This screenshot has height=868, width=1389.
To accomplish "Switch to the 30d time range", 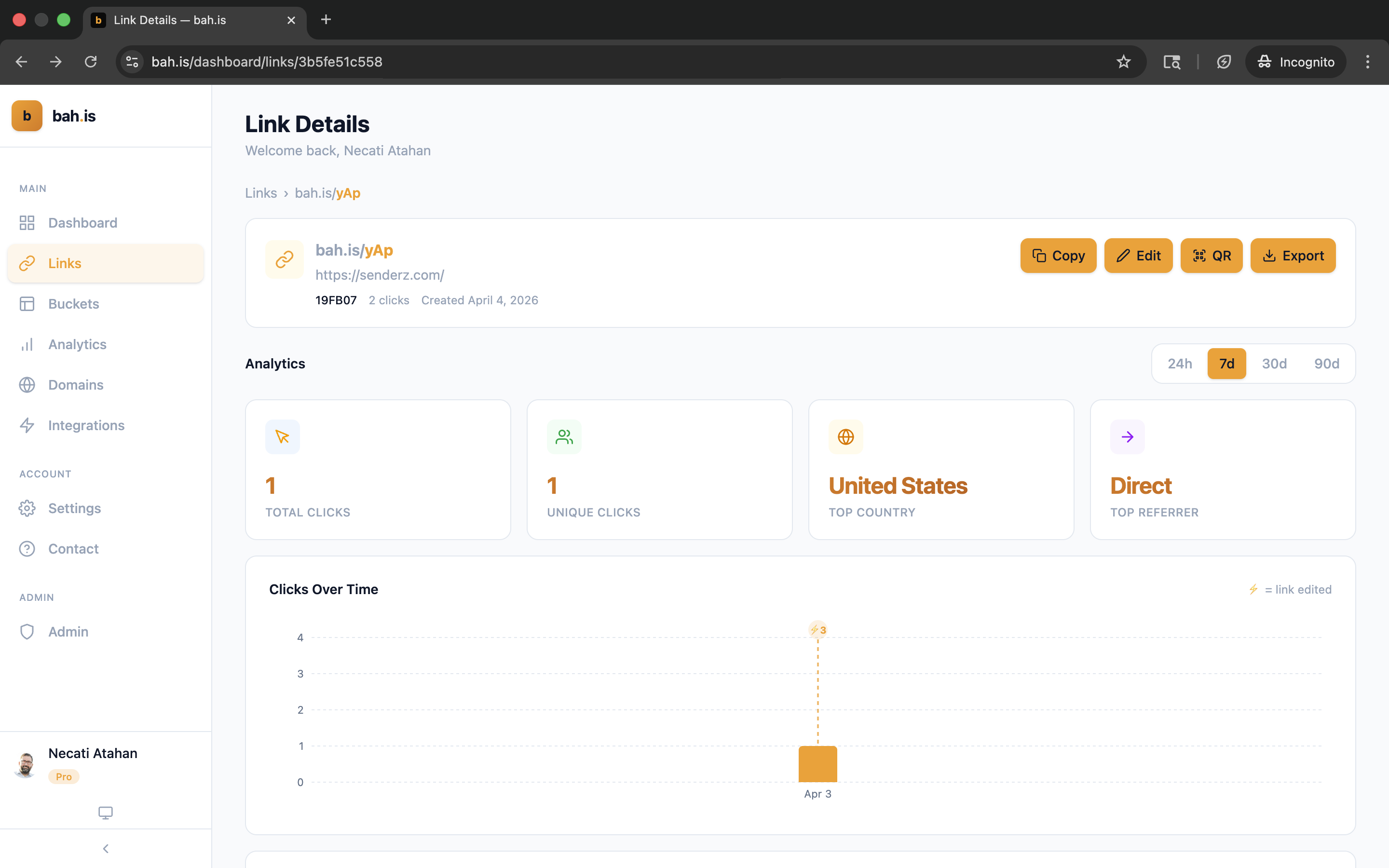I will coord(1274,364).
